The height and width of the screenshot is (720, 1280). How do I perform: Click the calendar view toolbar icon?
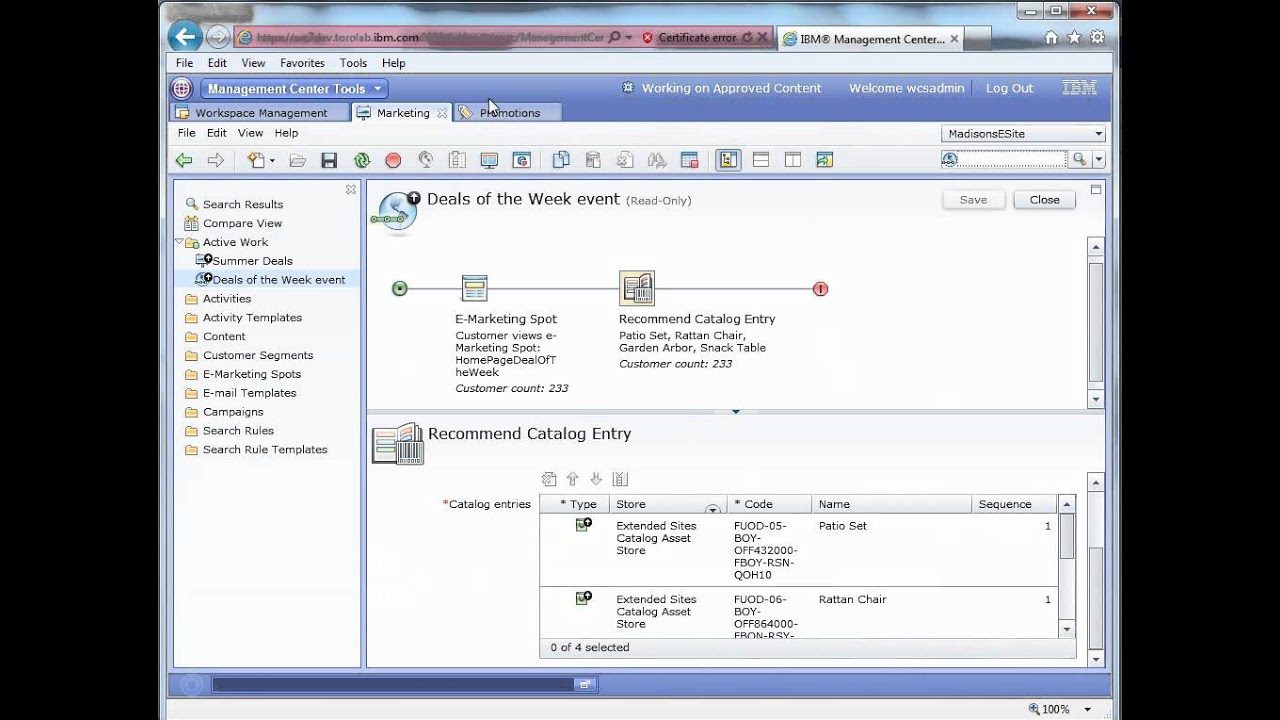coord(689,160)
